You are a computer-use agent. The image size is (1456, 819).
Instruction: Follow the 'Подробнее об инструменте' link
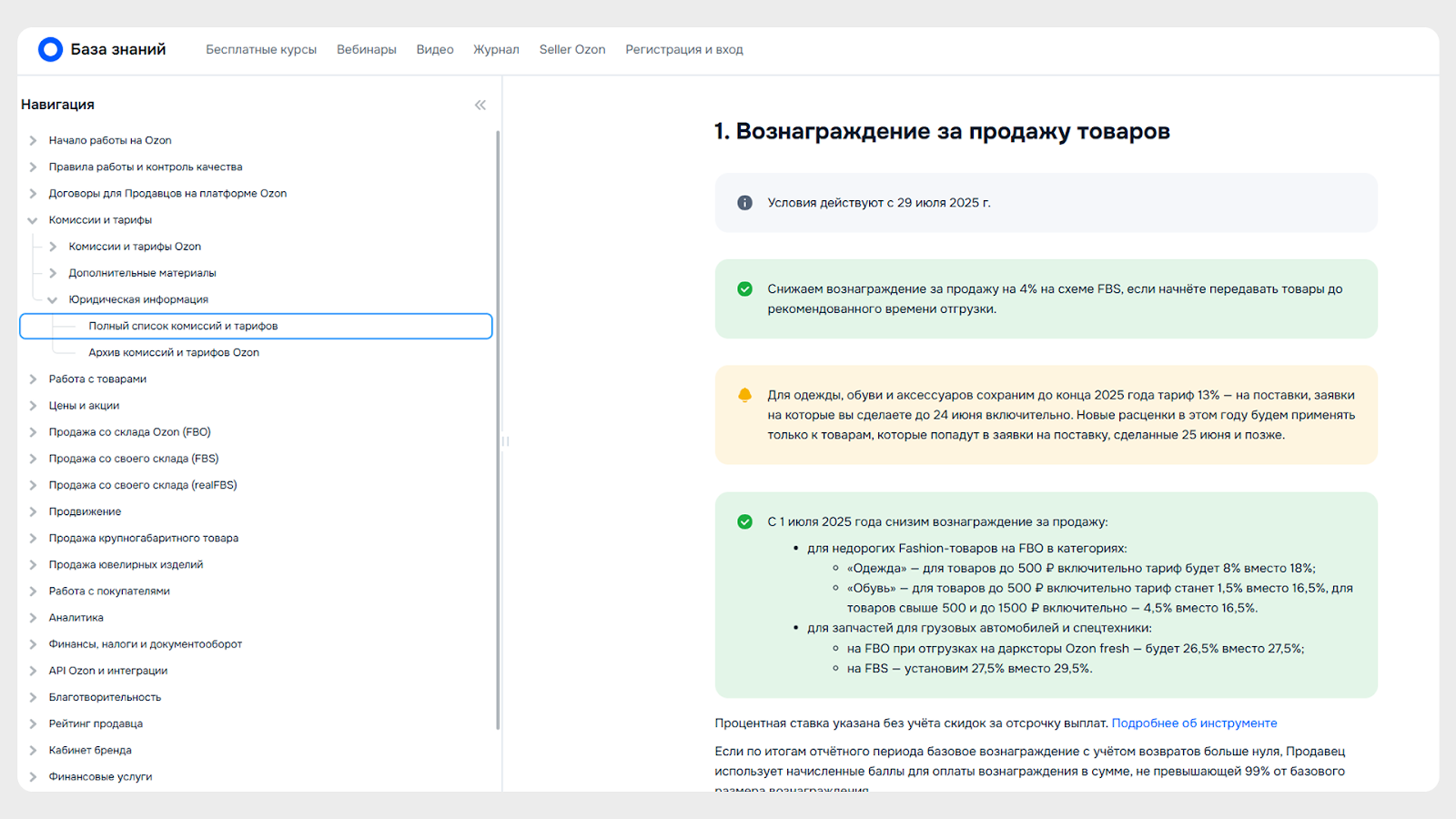point(1194,723)
